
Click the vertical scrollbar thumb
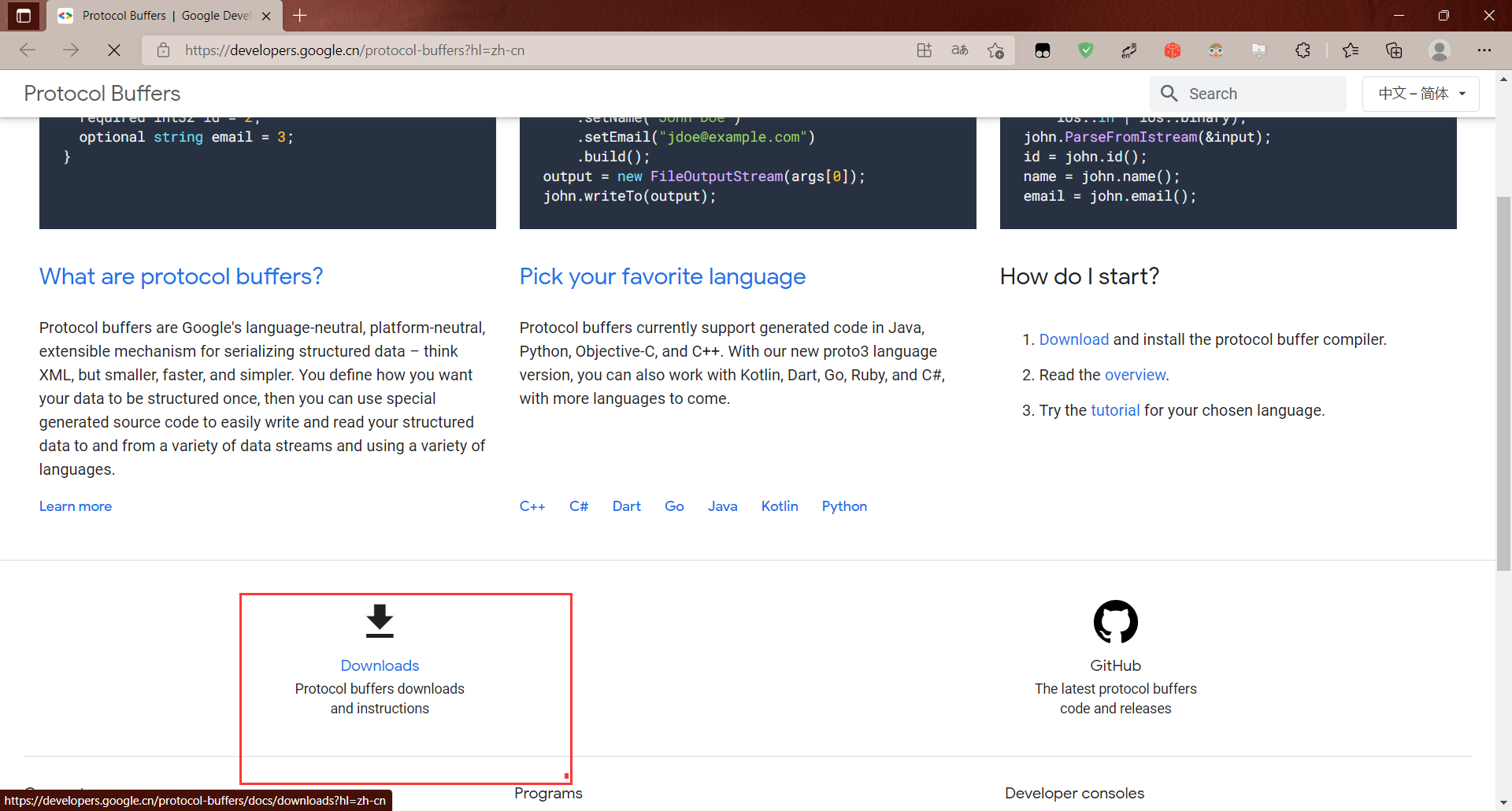(1503, 382)
